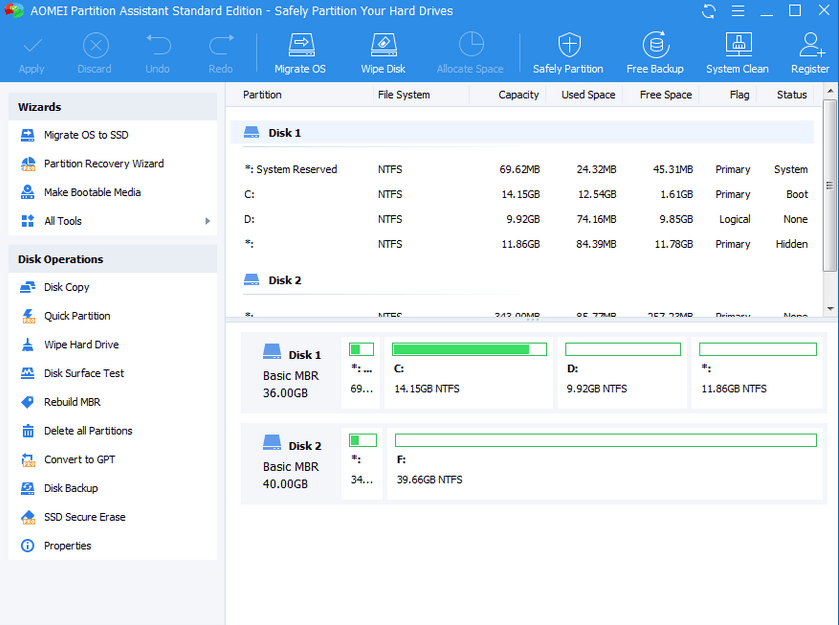Click the Apply checkmark button
Screen dimensions: 839x625
coord(32,53)
